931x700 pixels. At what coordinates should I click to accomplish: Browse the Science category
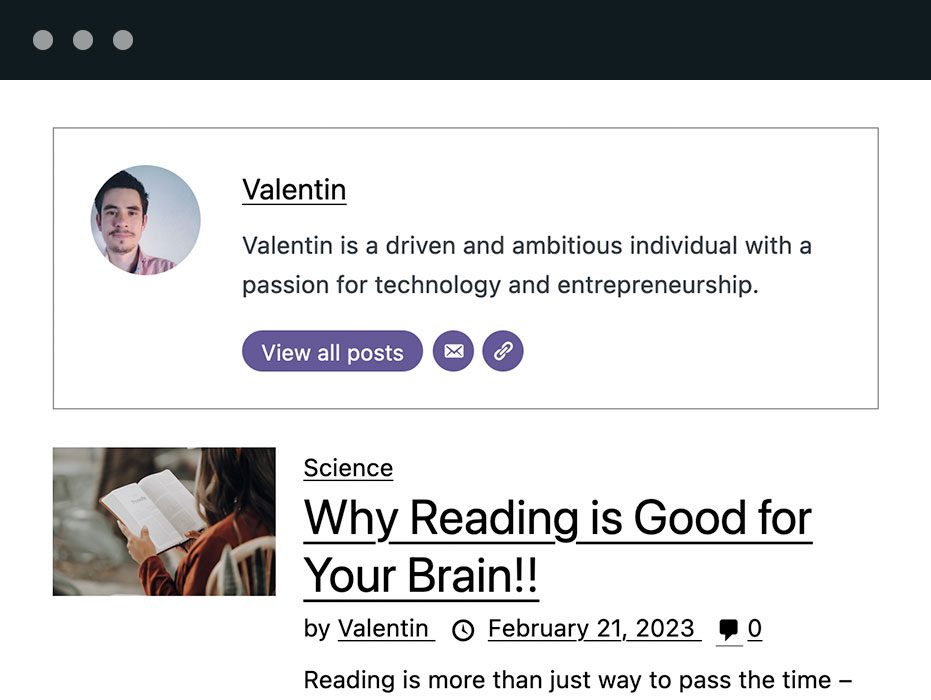coord(348,467)
